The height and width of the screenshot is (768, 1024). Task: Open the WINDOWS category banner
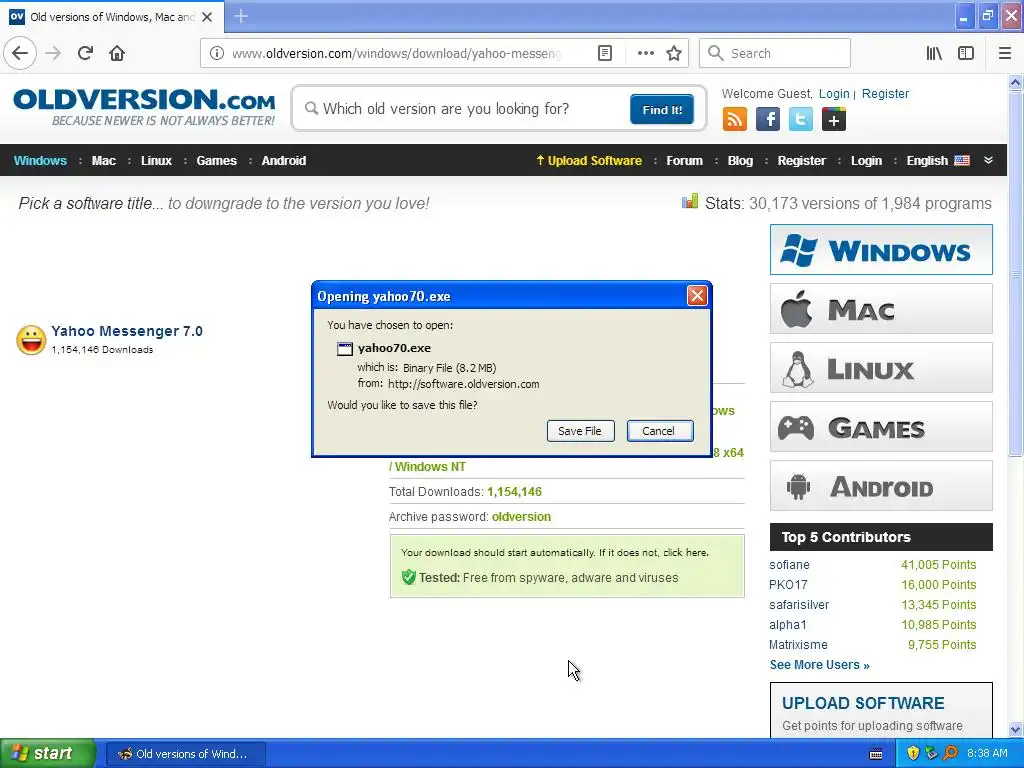tap(881, 249)
